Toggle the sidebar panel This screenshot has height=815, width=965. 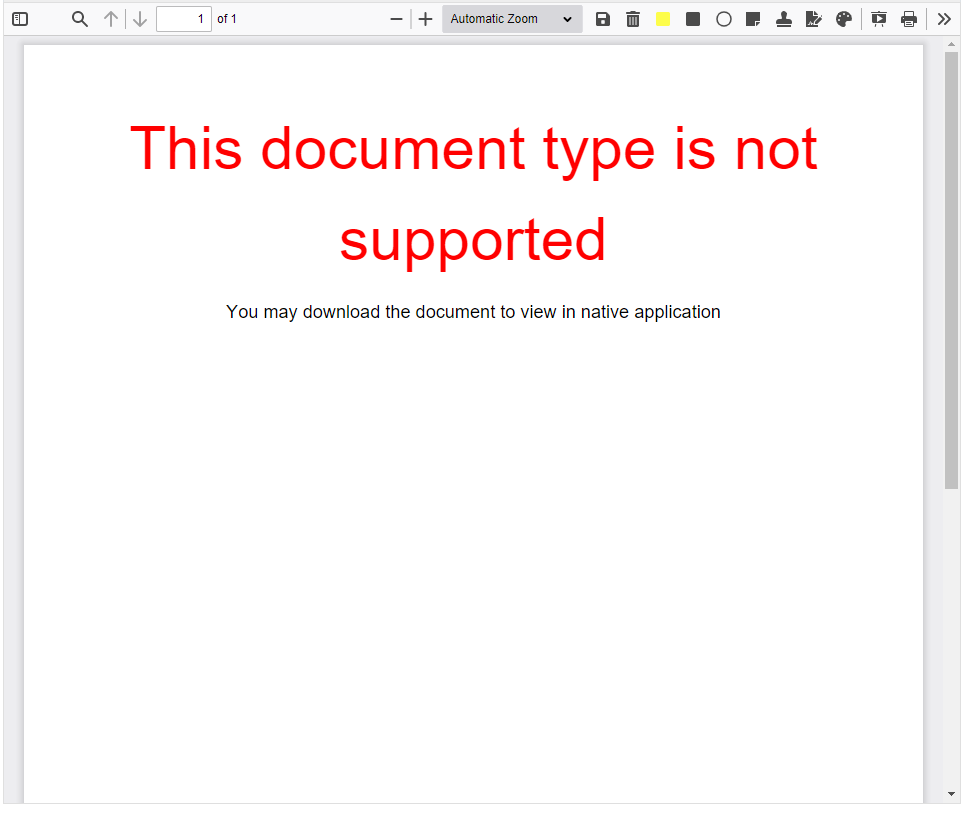(19, 18)
